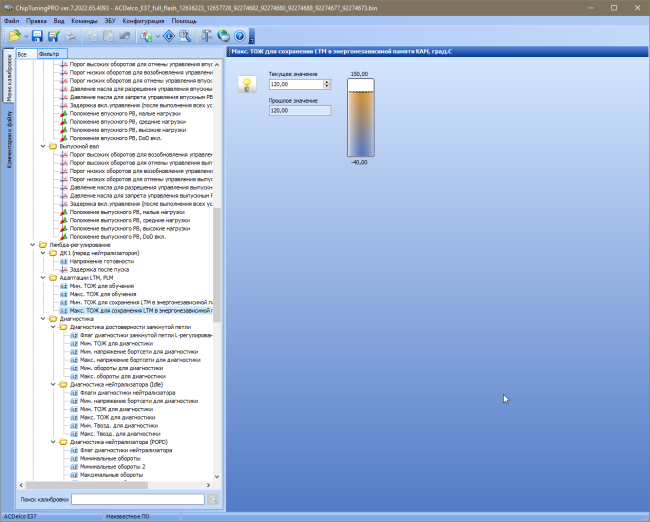This screenshot has height=522, width=650.
Task: Select Макс. Твозд. для диагностики item
Action: (120, 434)
